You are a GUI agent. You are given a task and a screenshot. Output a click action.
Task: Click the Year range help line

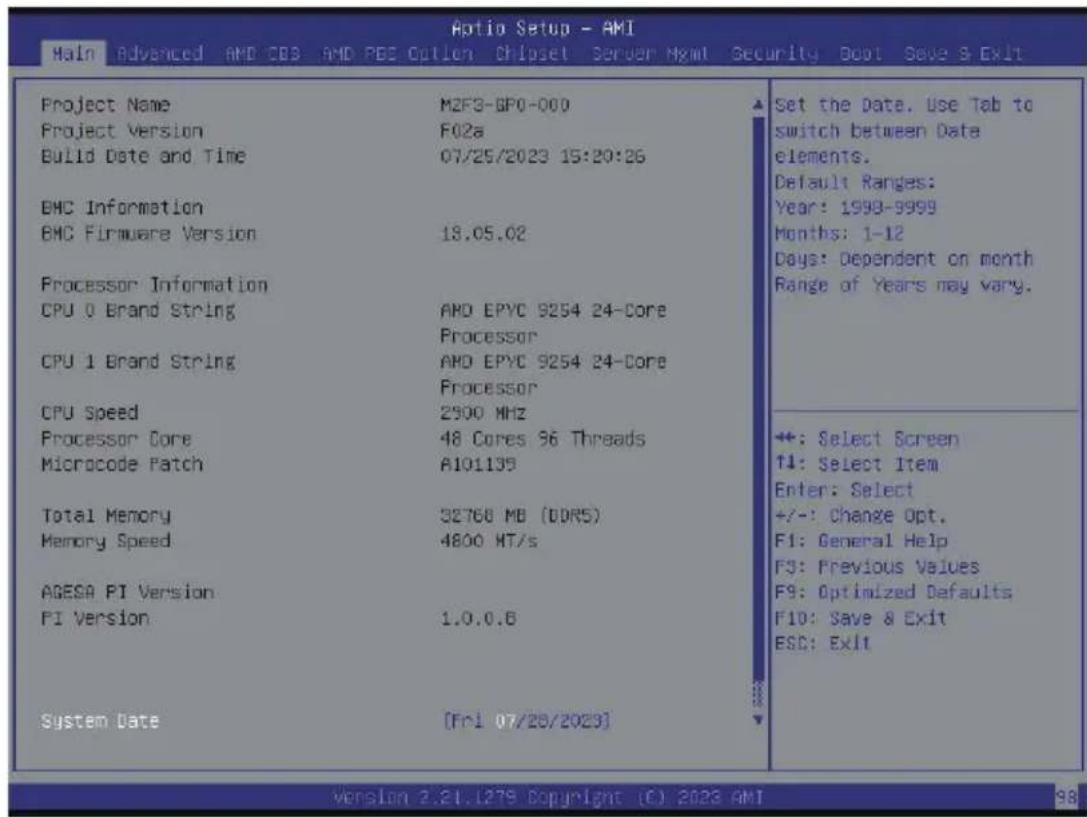pyautogui.click(x=855, y=207)
